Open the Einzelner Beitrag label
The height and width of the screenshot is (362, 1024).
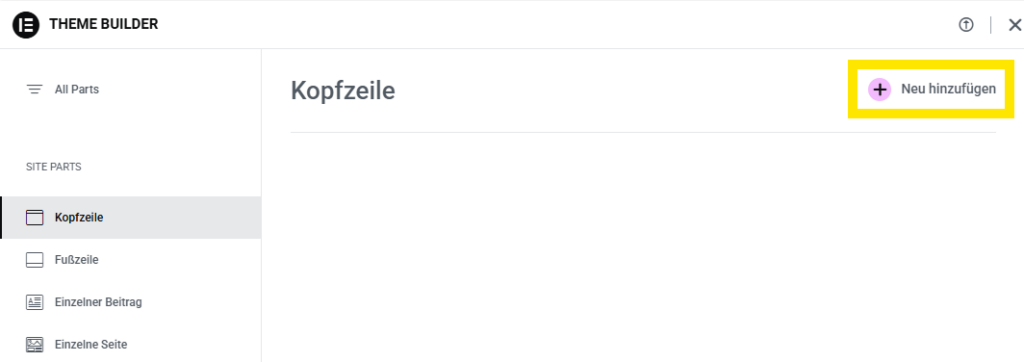(x=99, y=303)
